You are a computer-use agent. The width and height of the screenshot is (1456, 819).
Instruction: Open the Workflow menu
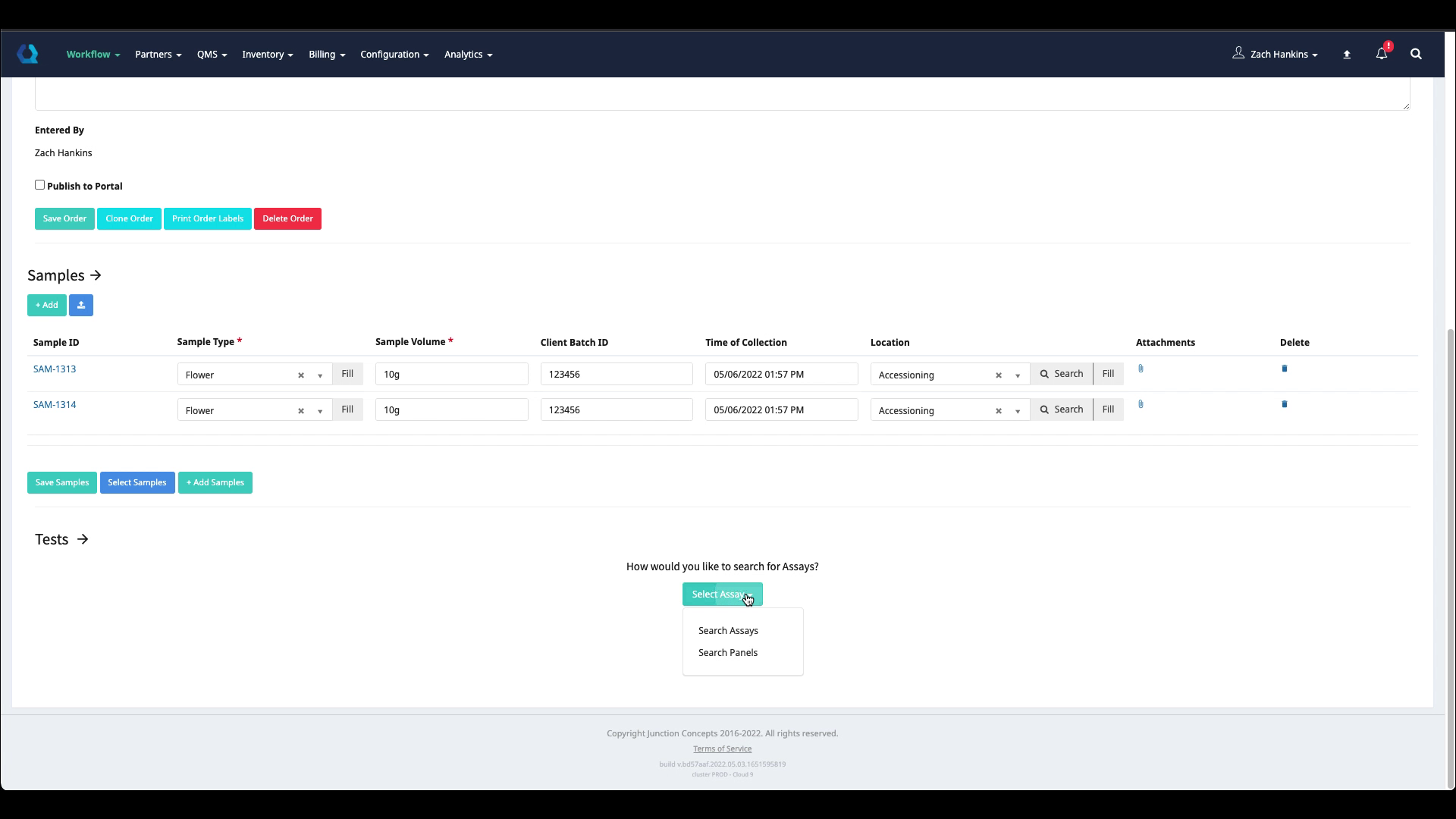93,54
